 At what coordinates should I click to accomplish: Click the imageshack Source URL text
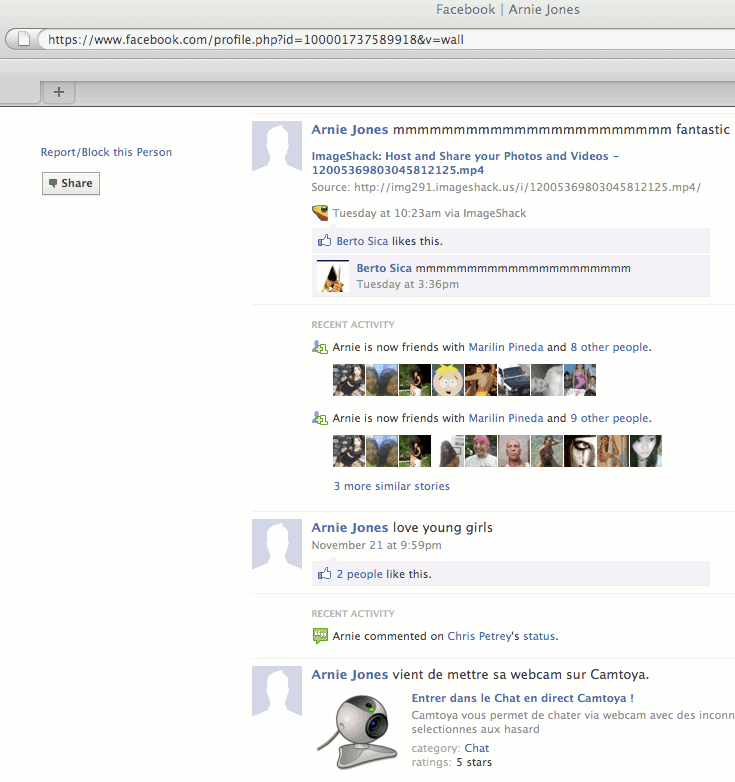pyautogui.click(x=527, y=188)
